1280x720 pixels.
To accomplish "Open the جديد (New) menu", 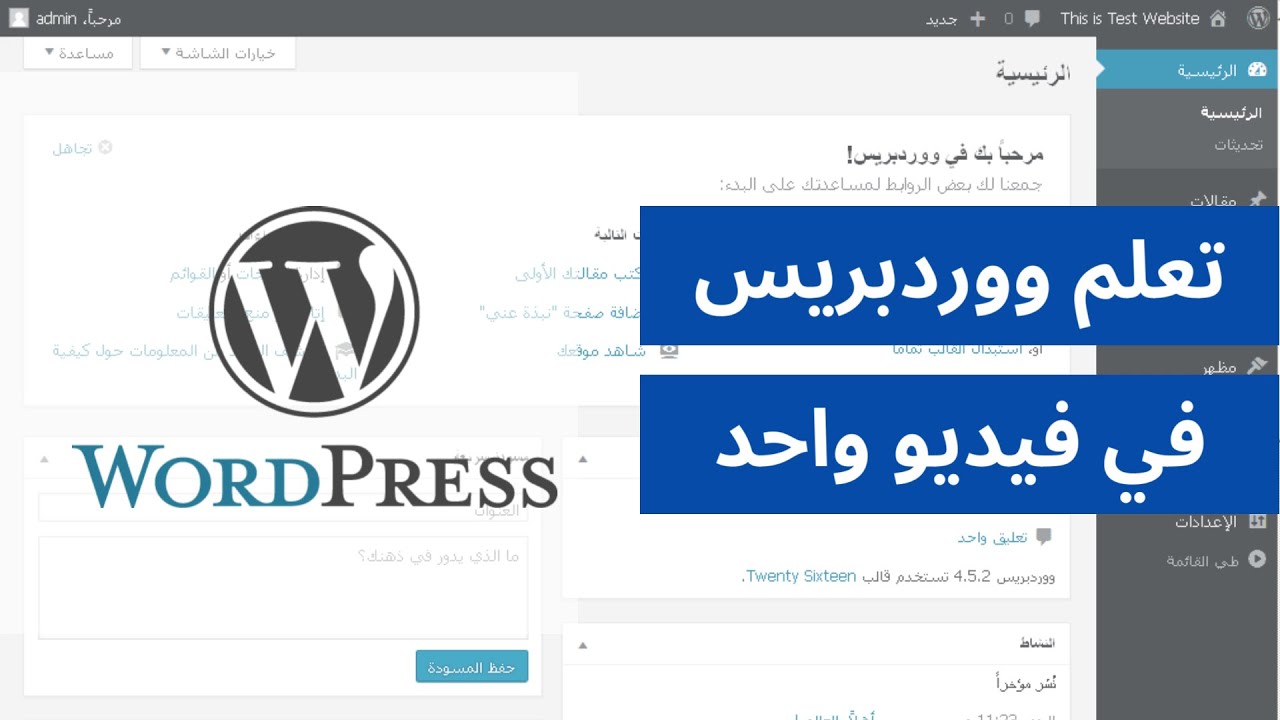I will tap(941, 18).
